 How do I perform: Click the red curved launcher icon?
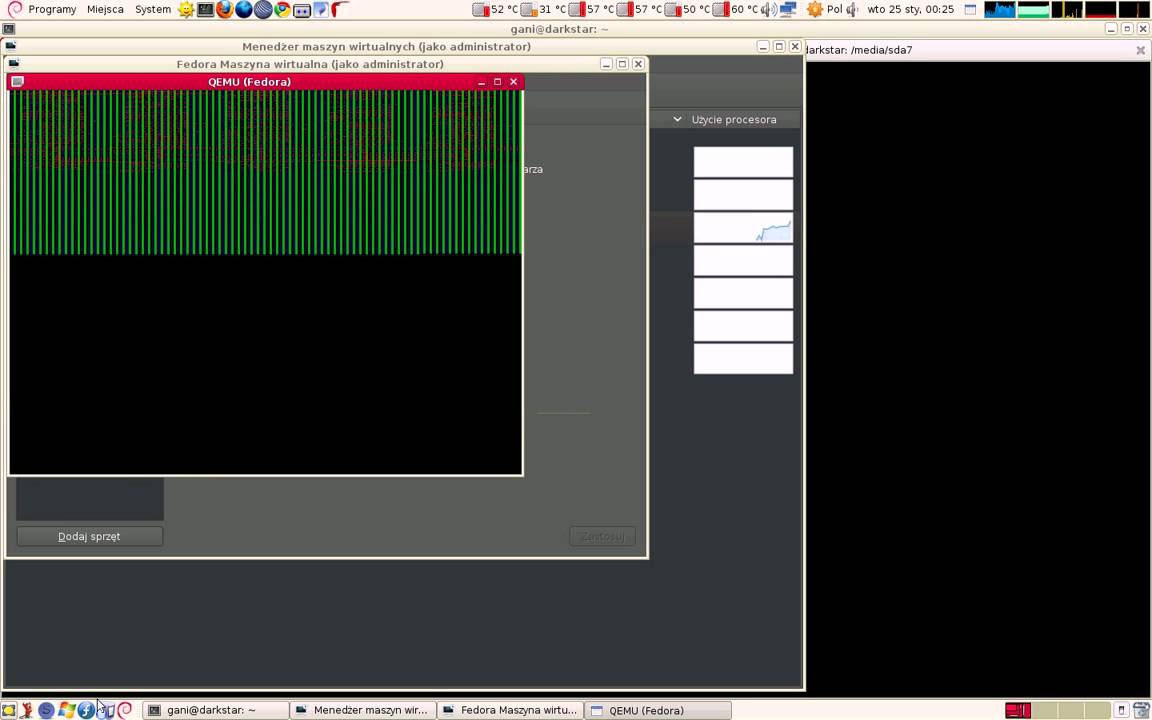(339, 10)
